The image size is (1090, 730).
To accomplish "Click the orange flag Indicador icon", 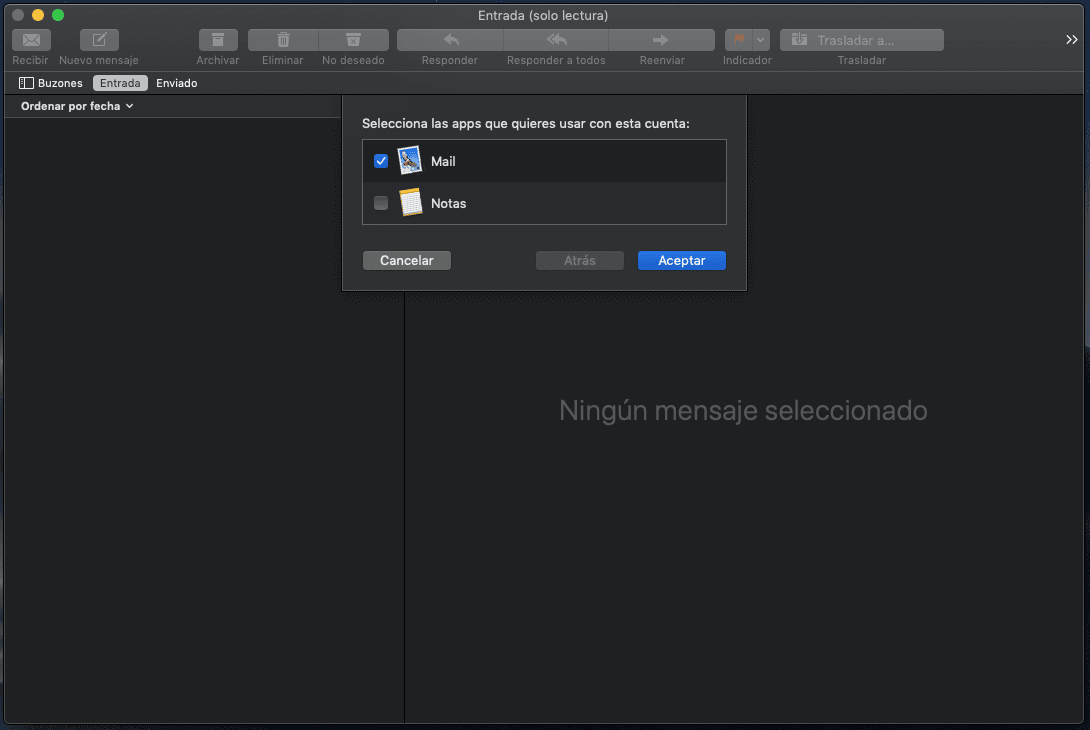I will 737,40.
